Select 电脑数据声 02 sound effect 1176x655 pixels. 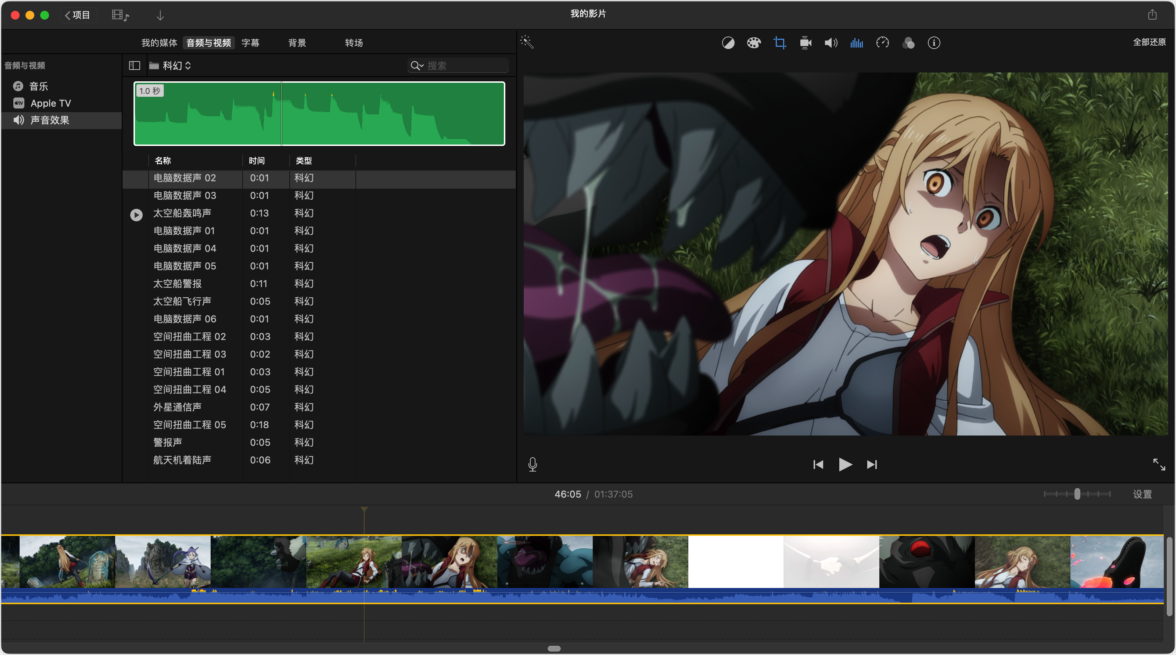pyautogui.click(x=319, y=179)
